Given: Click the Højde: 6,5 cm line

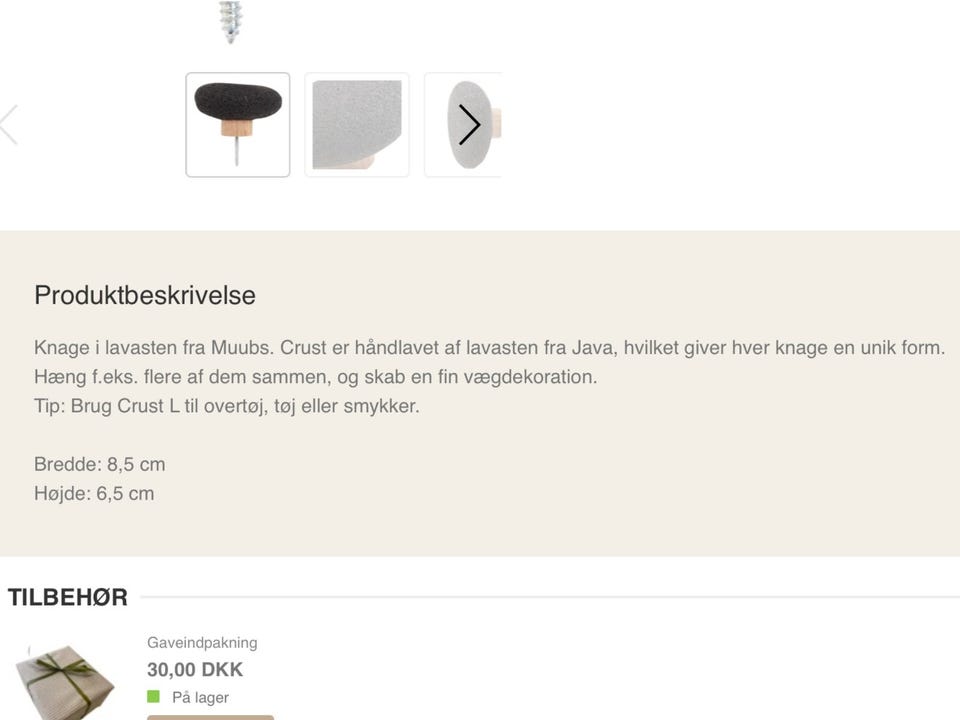Looking at the screenshot, I should pos(94,494).
